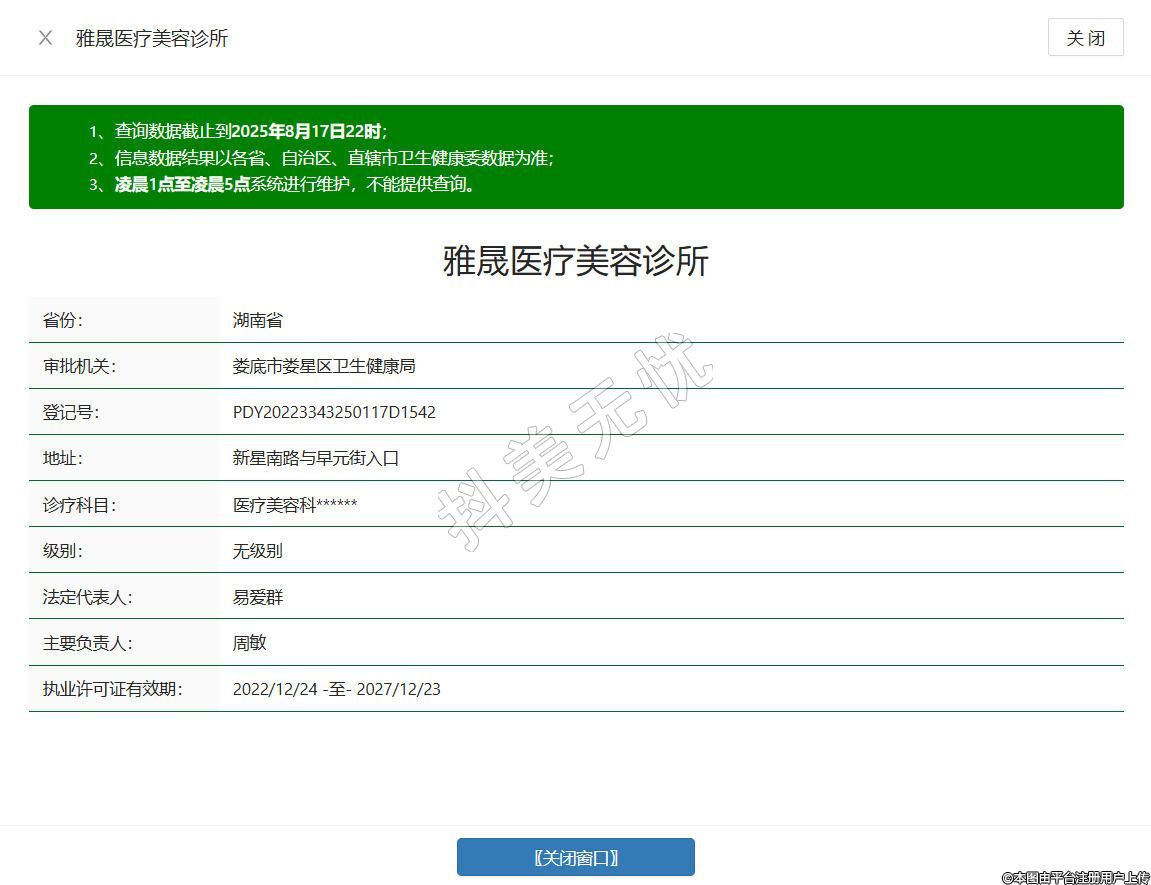
Task: Click the notice about 卫生健康委 data
Action: [334, 158]
